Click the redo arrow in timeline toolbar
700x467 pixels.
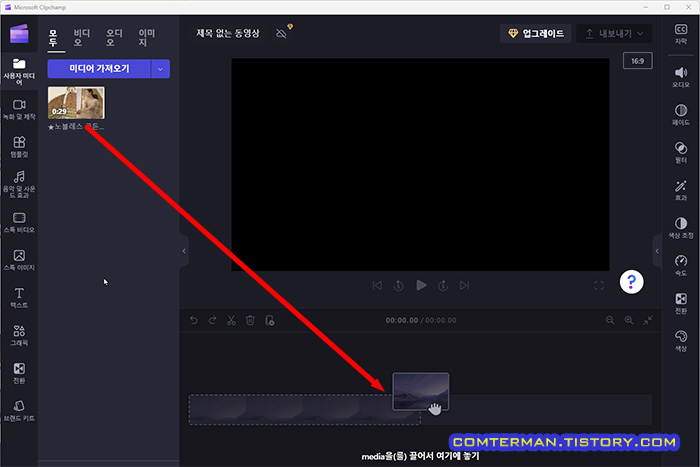pyautogui.click(x=212, y=320)
